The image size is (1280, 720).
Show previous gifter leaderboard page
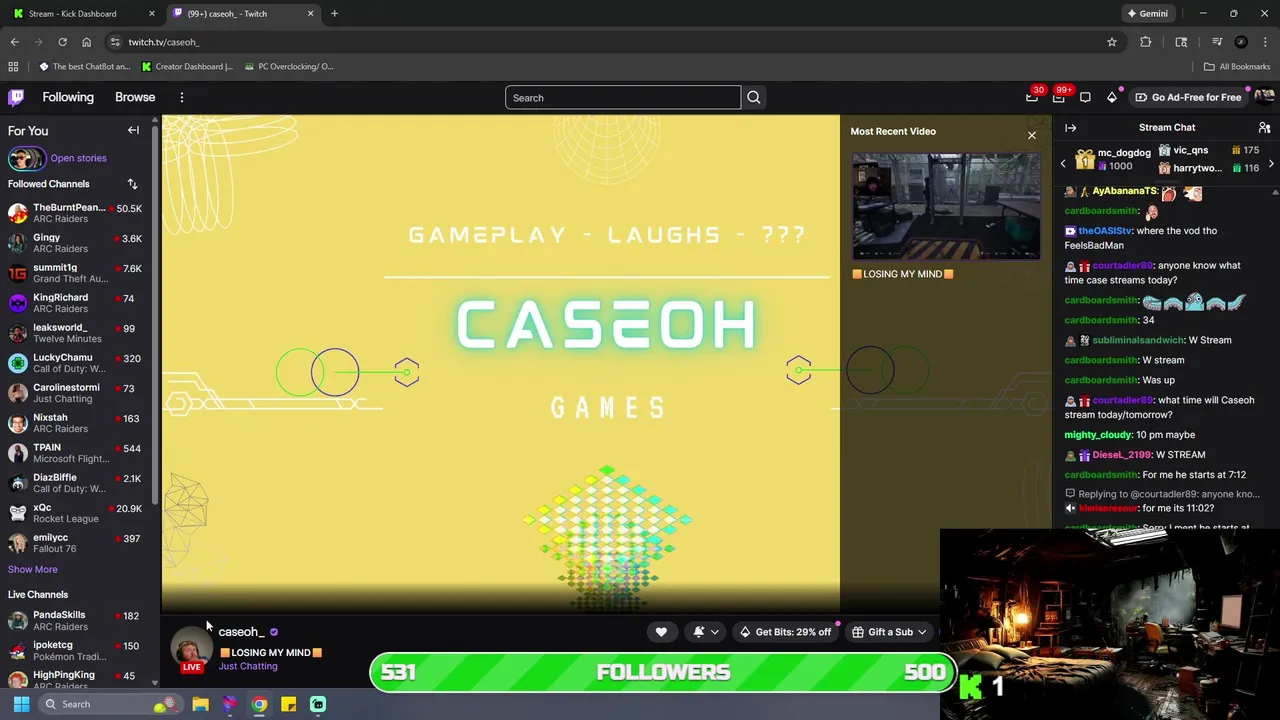pyautogui.click(x=1063, y=163)
